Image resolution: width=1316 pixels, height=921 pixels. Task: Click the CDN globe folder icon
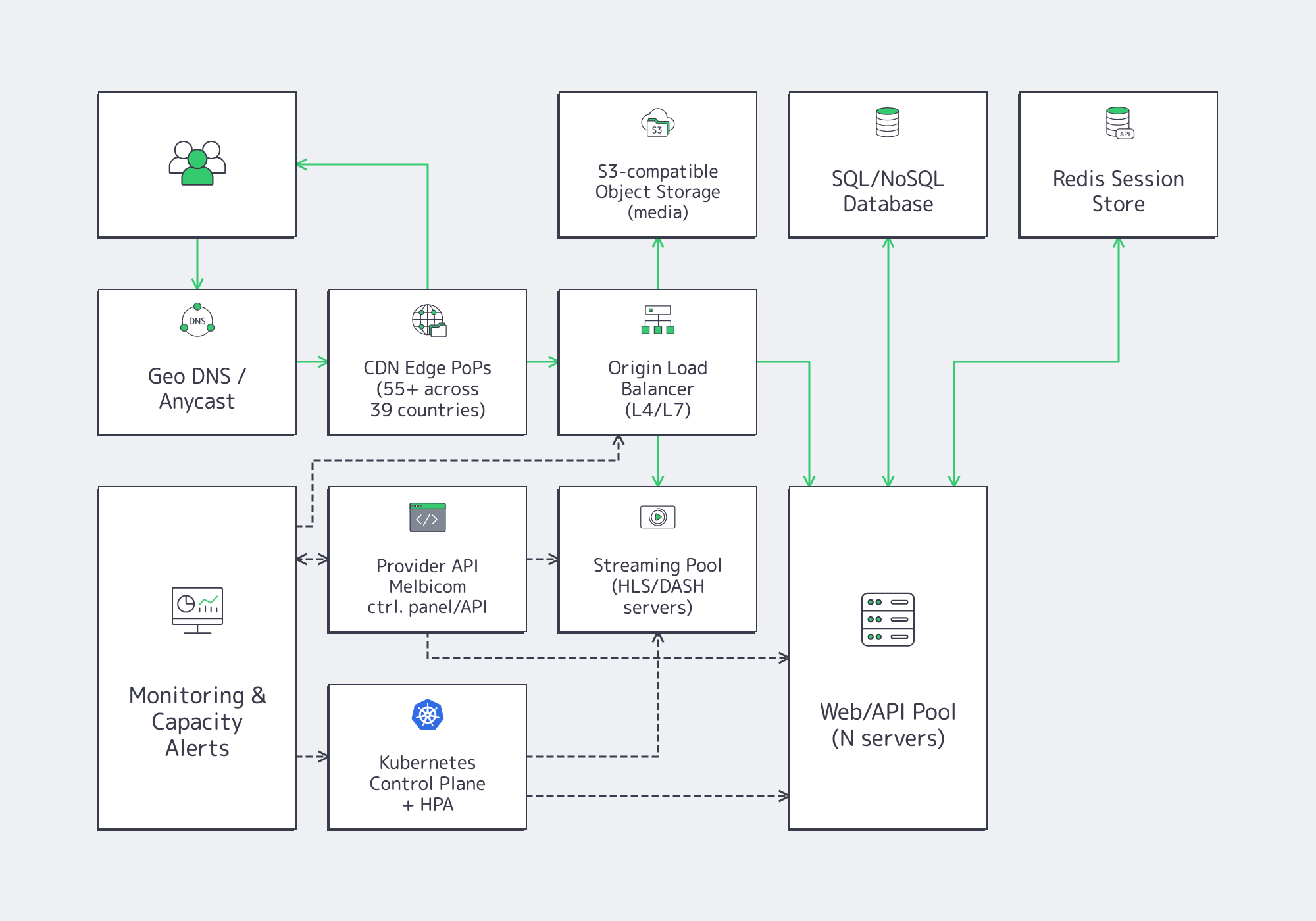tap(429, 320)
